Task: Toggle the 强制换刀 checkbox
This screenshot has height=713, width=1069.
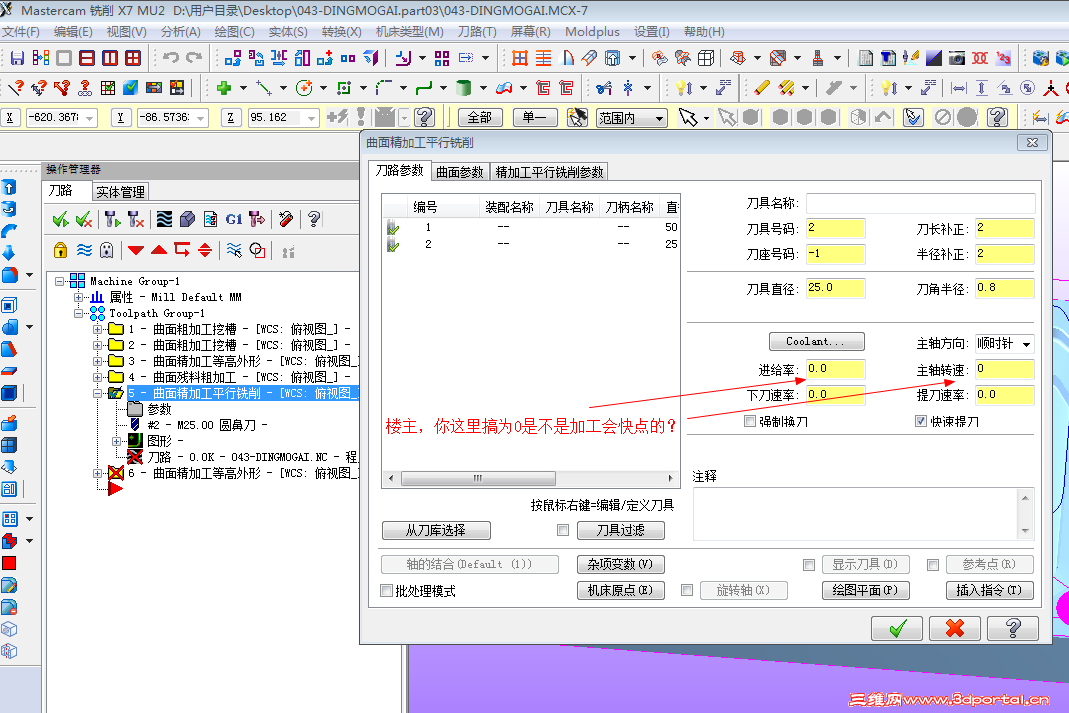Action: 750,421
